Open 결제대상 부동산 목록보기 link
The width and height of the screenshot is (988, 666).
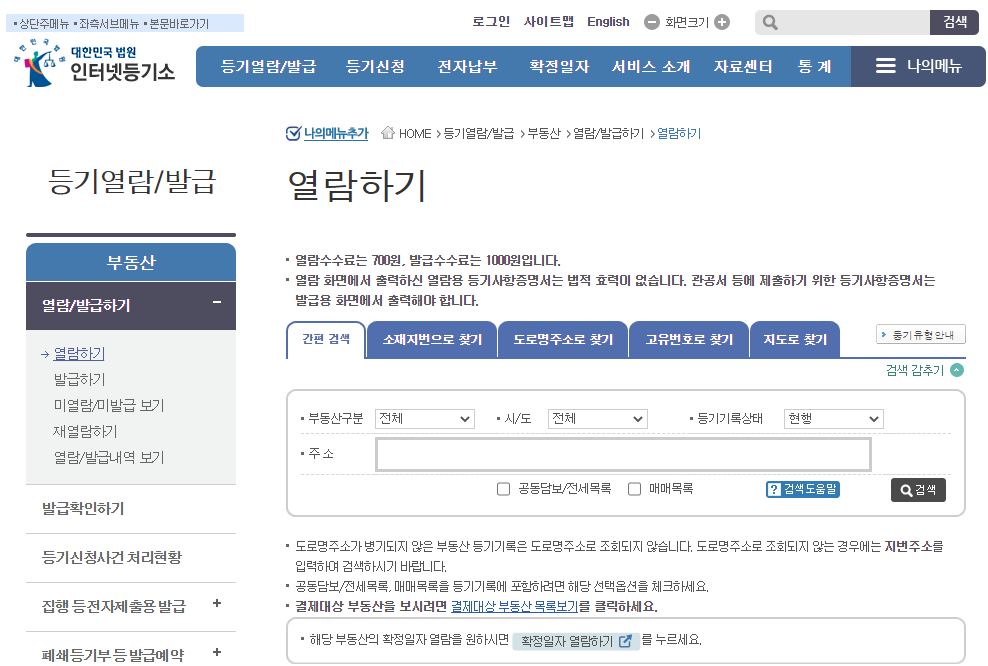point(514,607)
